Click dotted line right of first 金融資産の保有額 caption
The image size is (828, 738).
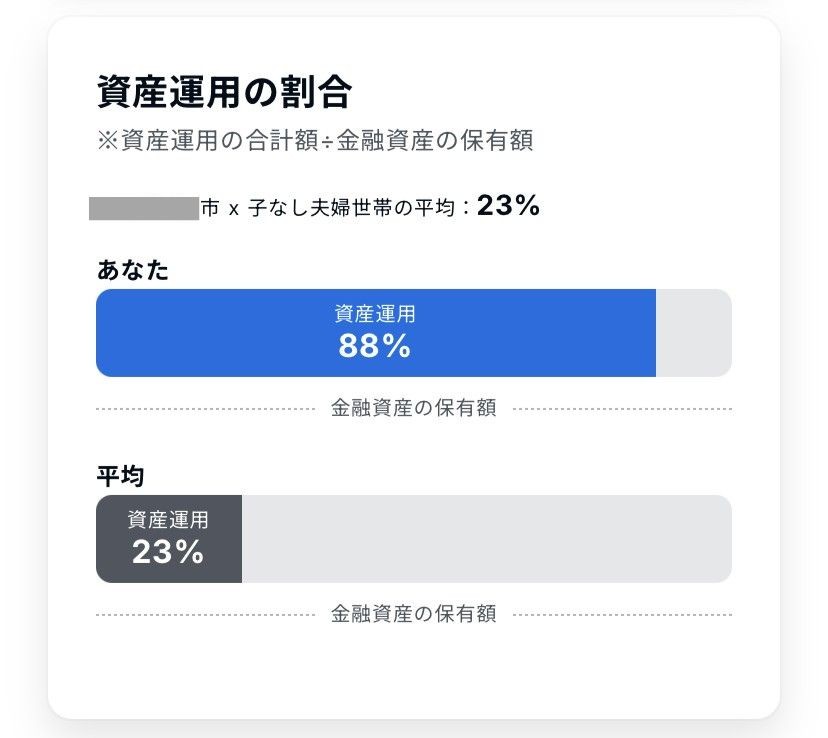622,409
